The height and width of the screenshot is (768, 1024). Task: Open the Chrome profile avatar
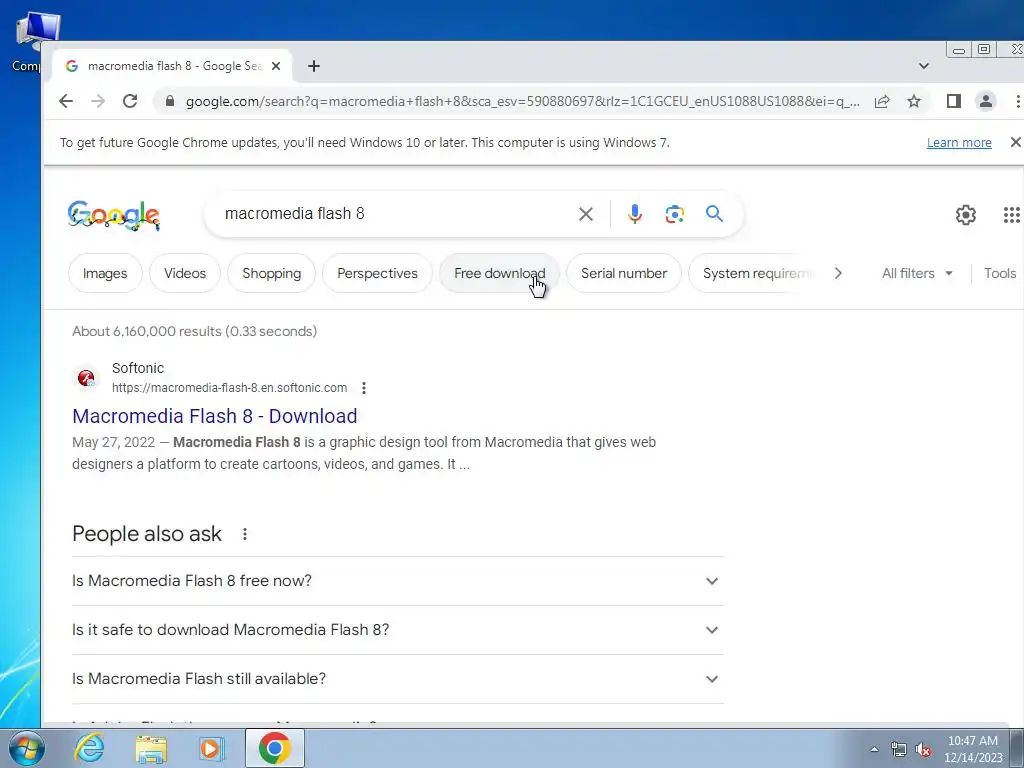pos(985,101)
